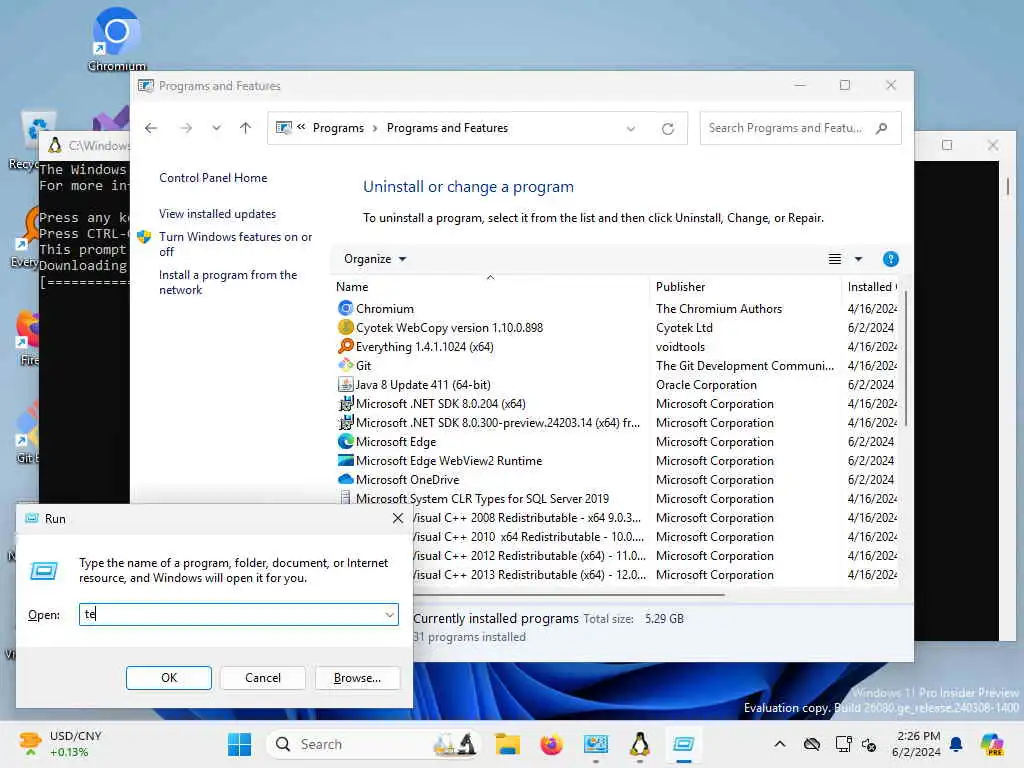
Task: Sort by Name column header
Action: click(490, 286)
